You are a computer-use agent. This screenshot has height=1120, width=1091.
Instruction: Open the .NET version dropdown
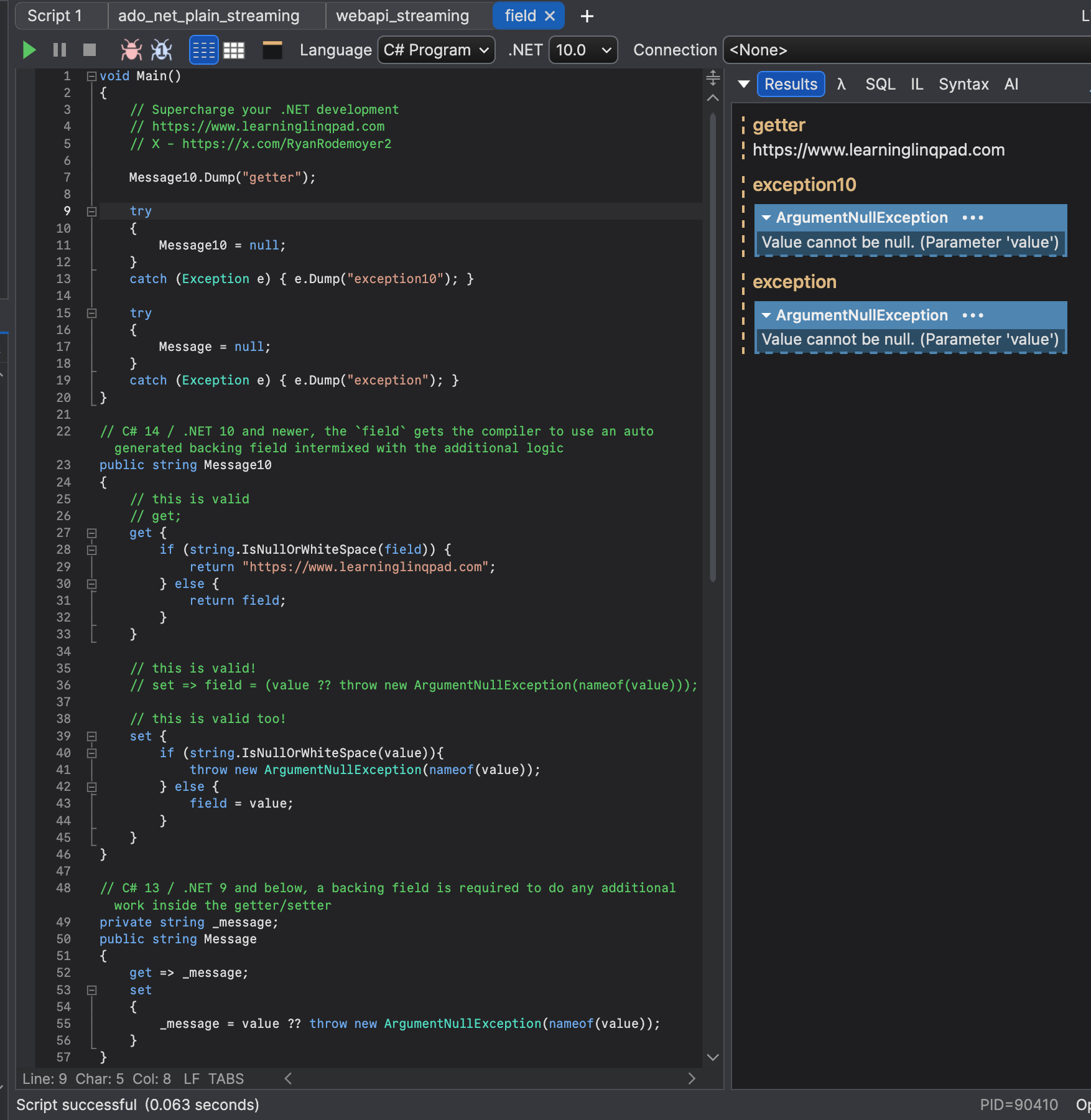coord(582,50)
